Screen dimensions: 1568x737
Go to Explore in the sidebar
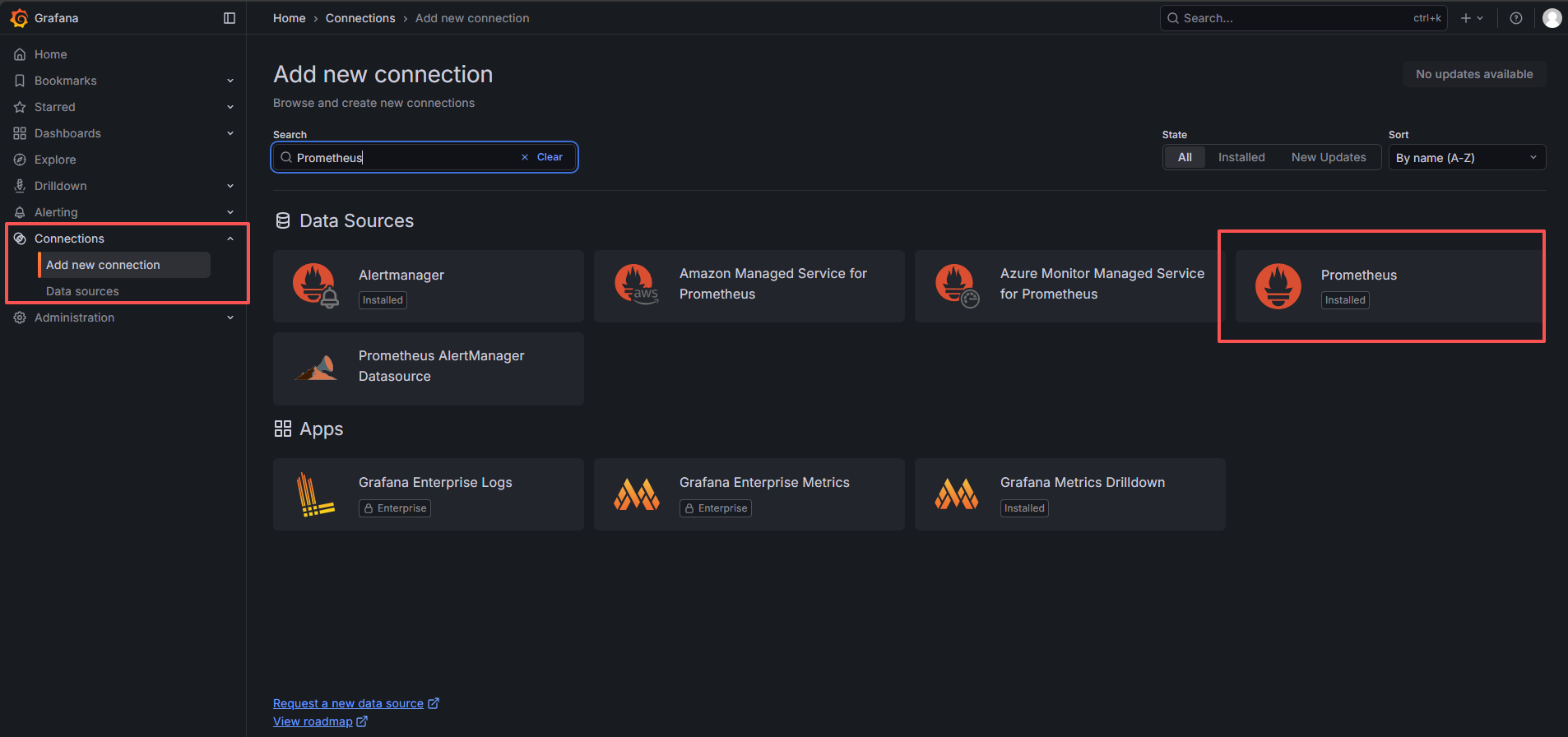tap(55, 160)
